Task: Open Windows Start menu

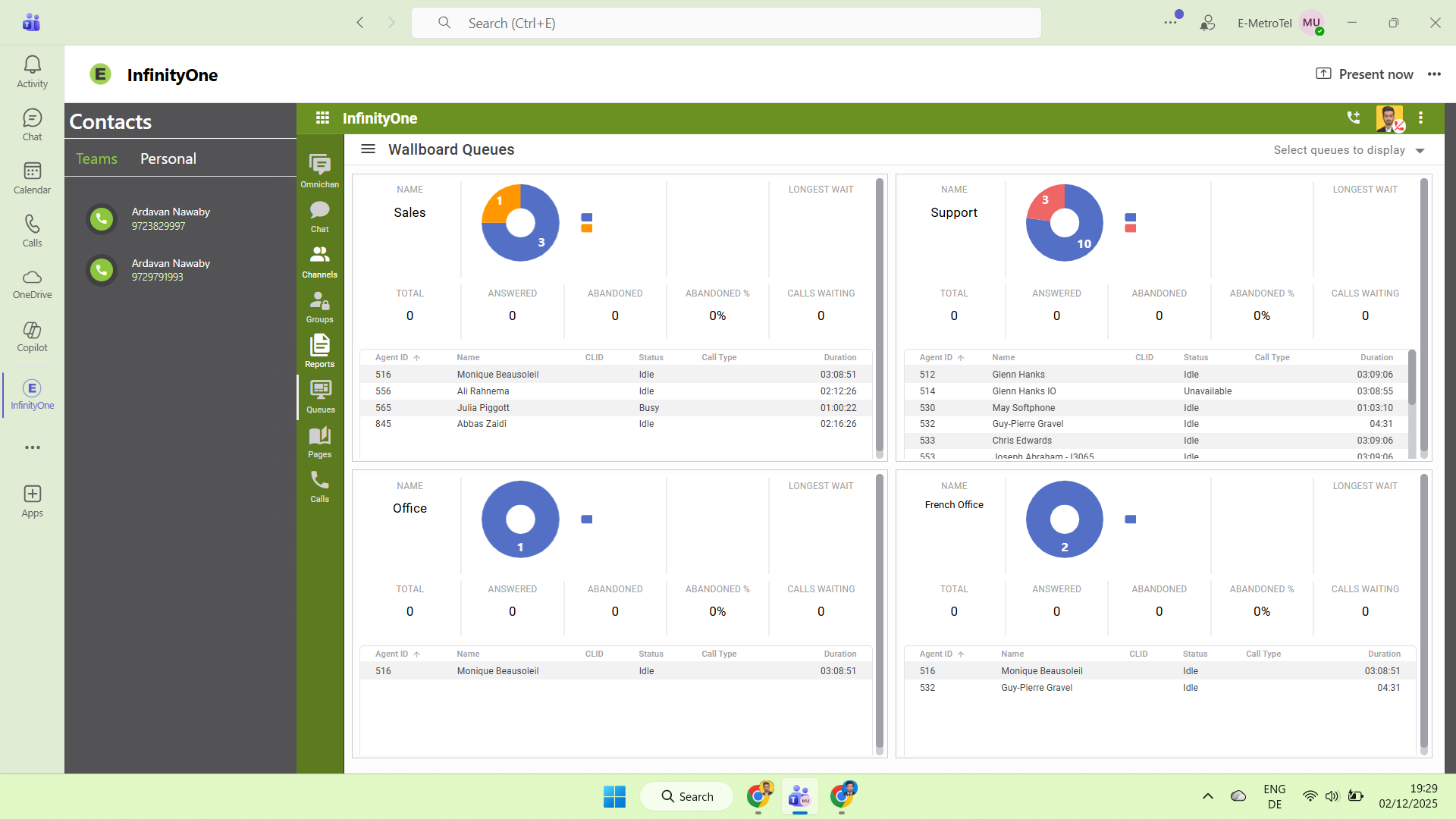Action: (x=614, y=796)
